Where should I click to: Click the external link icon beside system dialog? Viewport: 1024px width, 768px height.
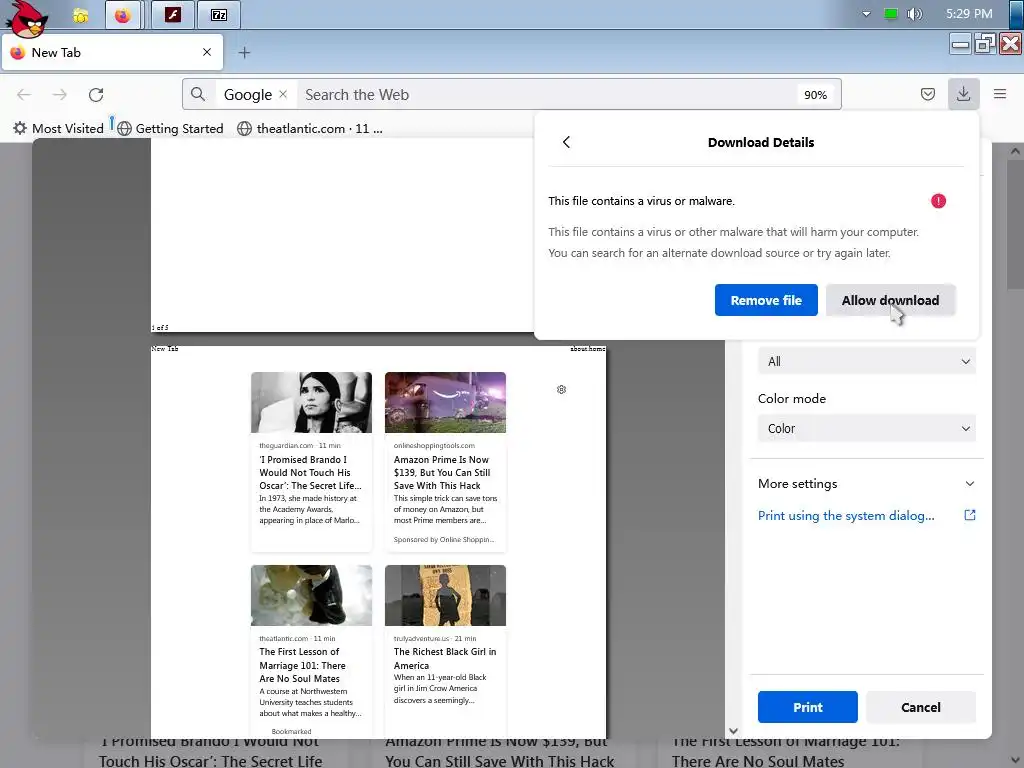click(970, 515)
